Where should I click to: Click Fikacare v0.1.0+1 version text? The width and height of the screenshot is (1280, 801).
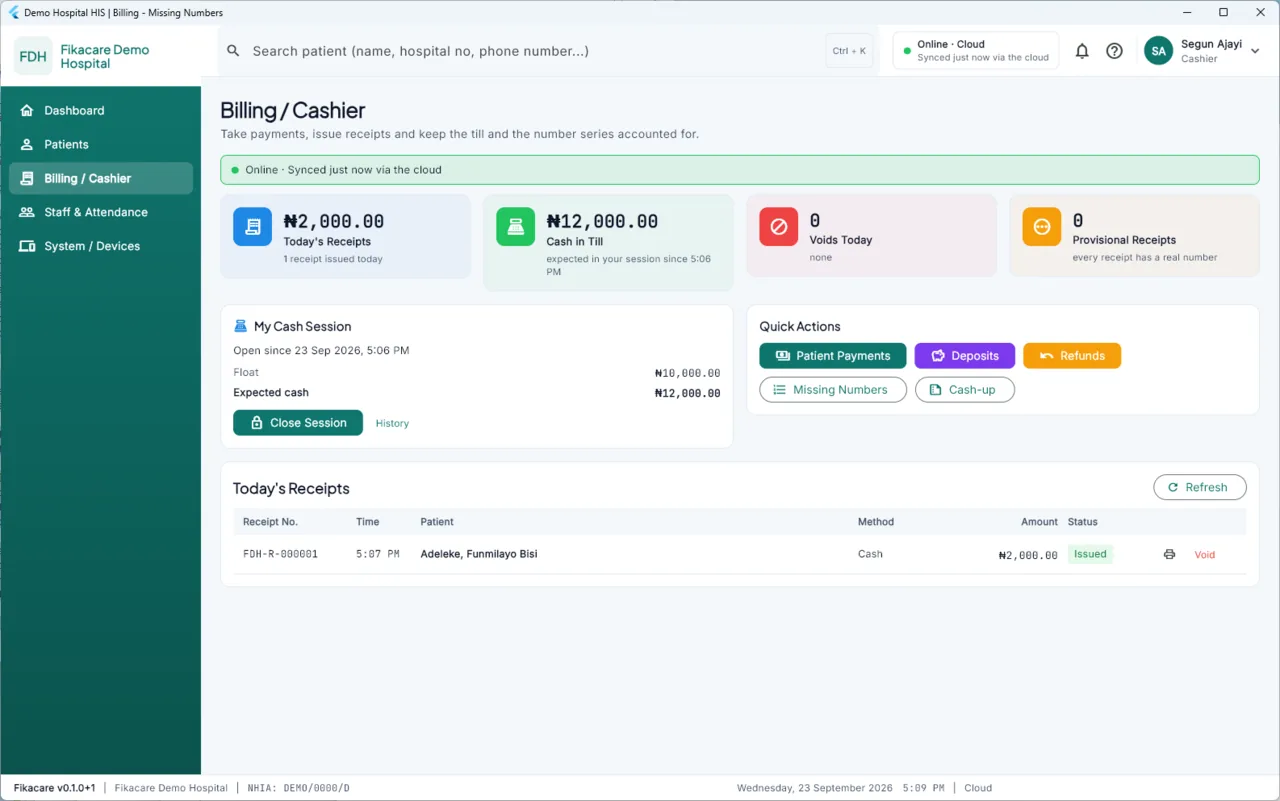coord(55,788)
